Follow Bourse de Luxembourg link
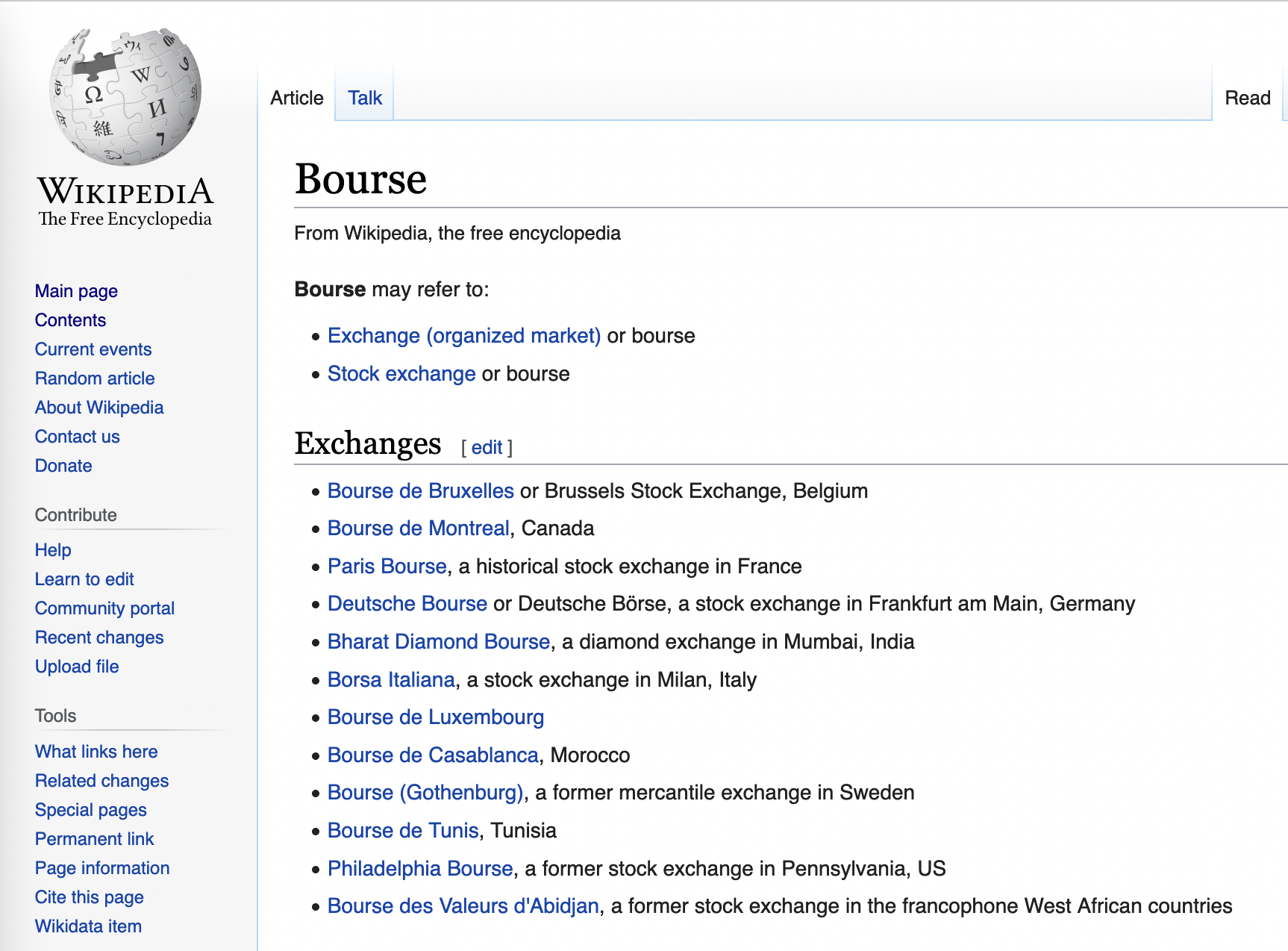Screen dimensions: 1288x951 (436, 717)
